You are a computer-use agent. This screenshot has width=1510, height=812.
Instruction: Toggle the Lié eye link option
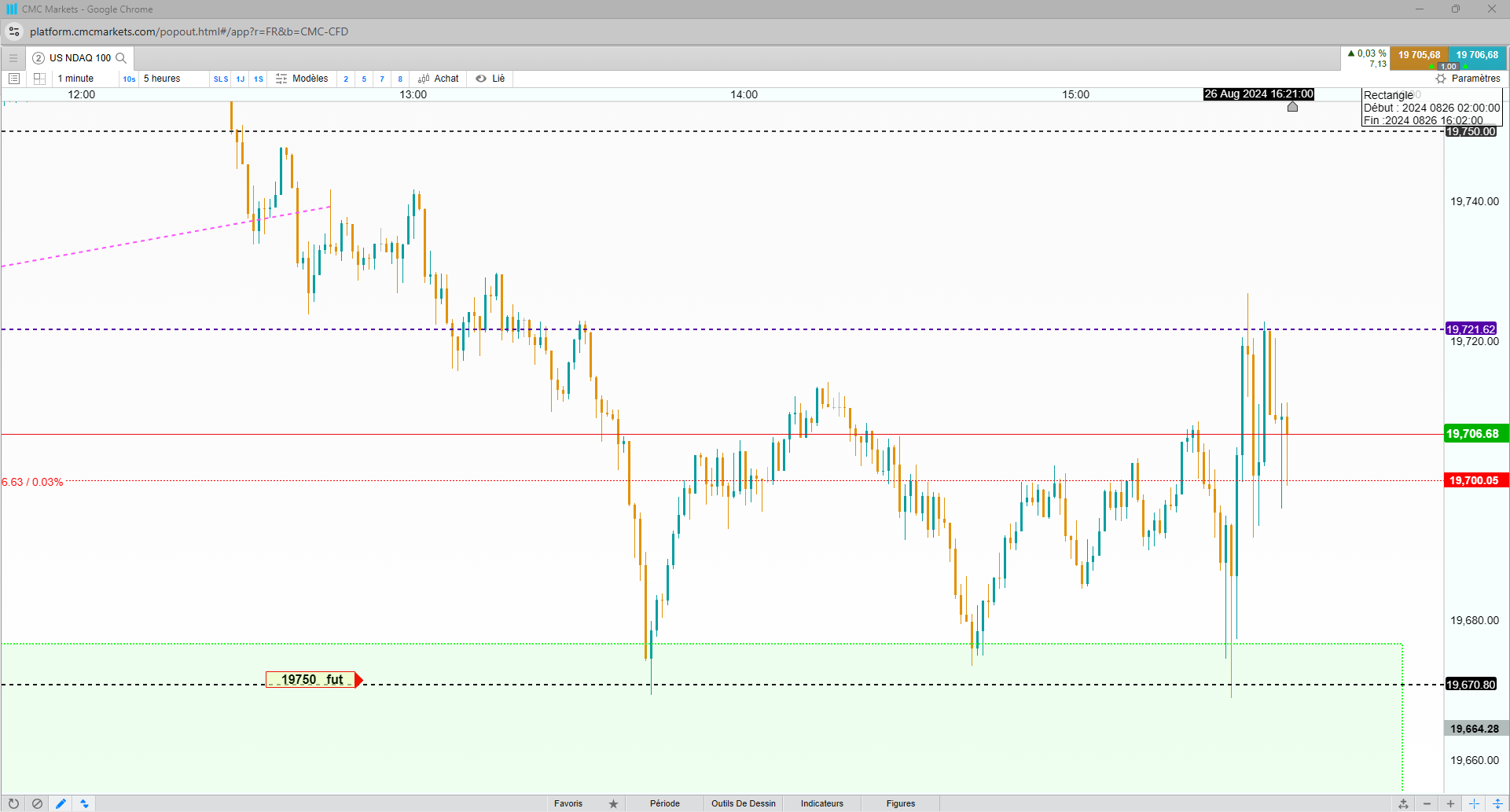coord(490,79)
